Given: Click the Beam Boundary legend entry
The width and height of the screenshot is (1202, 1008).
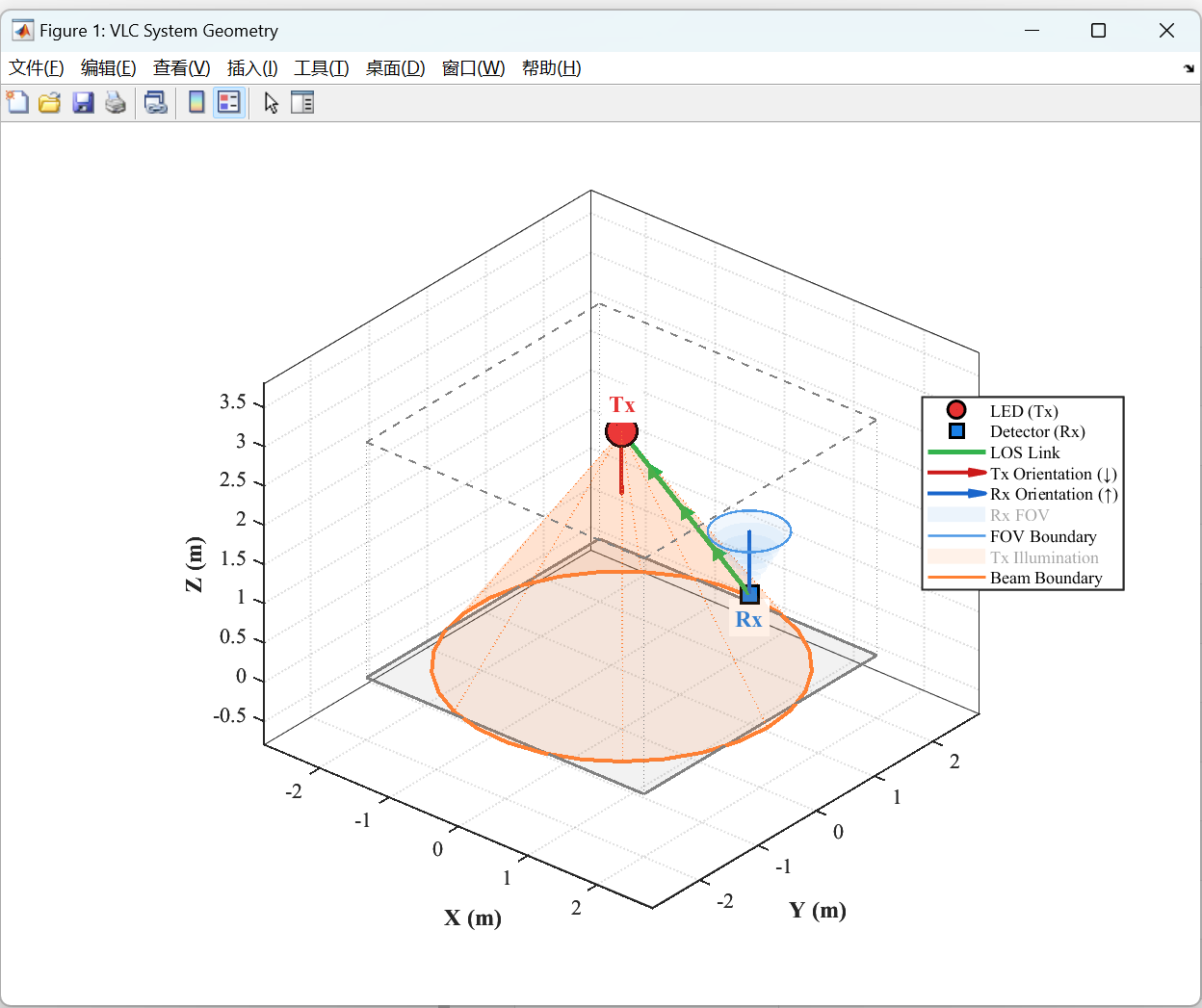Looking at the screenshot, I should (1046, 578).
